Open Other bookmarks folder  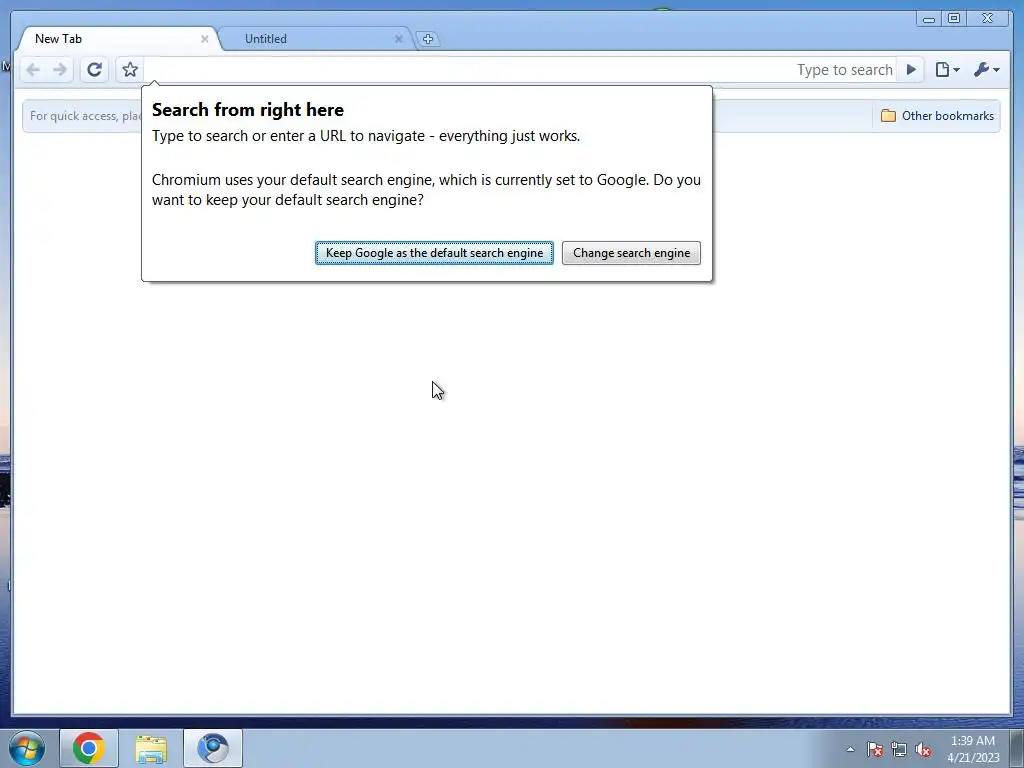point(937,116)
